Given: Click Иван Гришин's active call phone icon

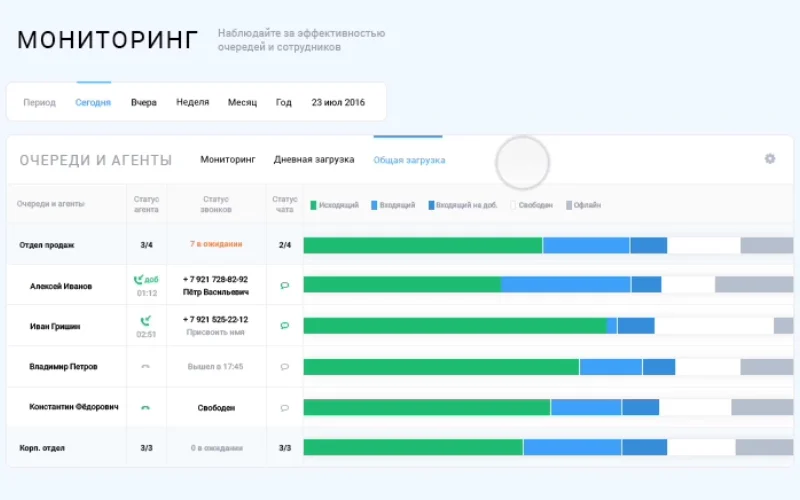Looking at the screenshot, I should click(145, 320).
